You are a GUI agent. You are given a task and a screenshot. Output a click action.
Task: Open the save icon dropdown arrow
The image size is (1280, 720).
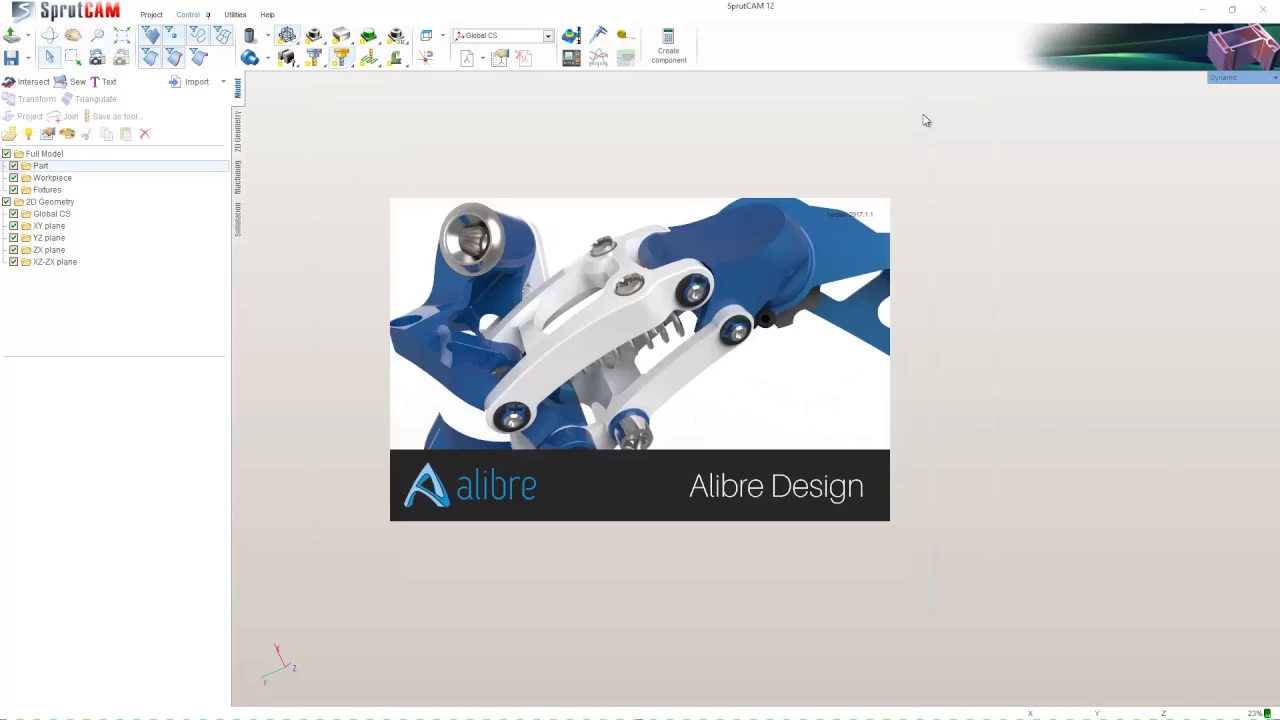28,58
